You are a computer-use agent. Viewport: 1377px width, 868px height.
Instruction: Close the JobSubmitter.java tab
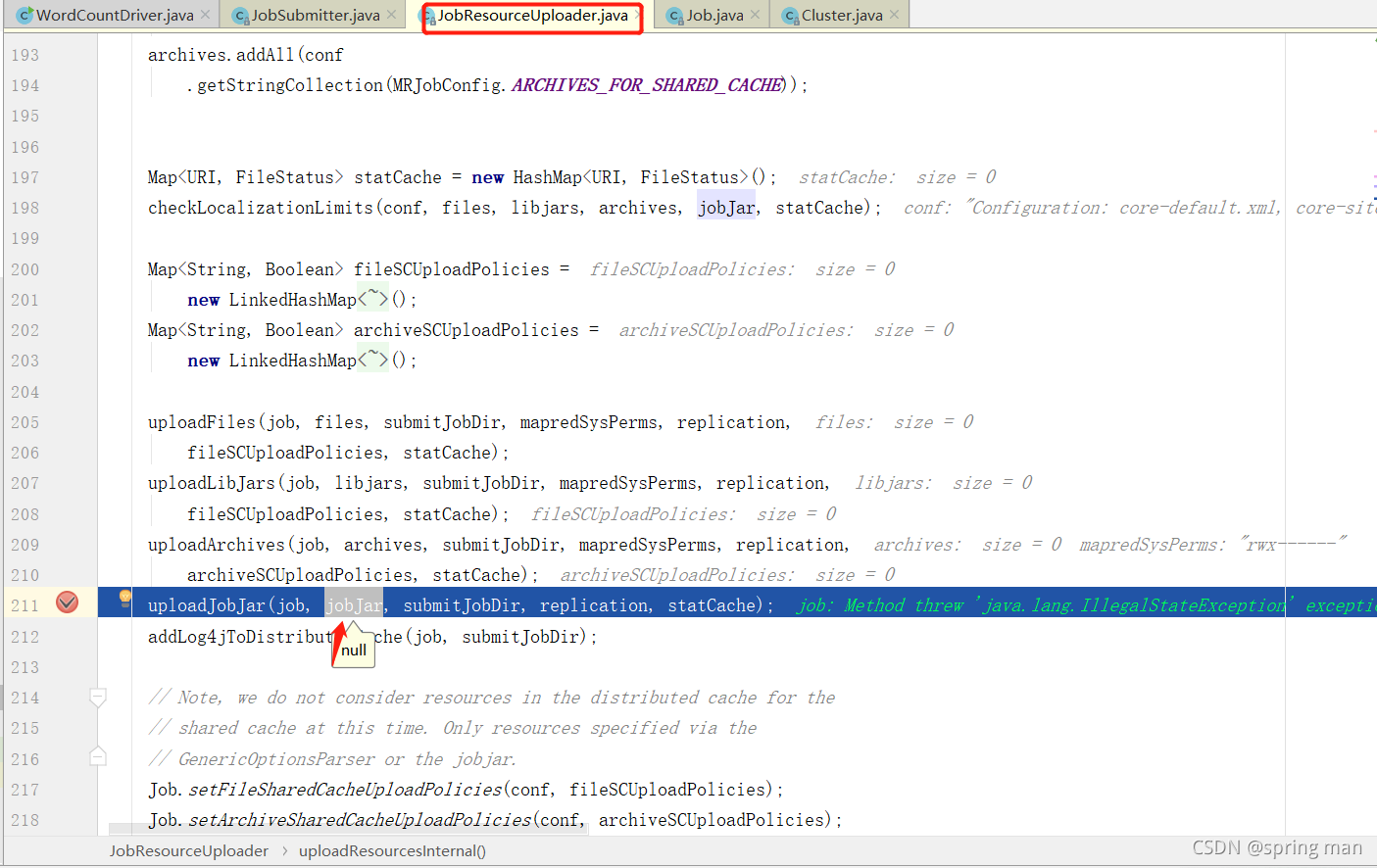pyautogui.click(x=391, y=15)
